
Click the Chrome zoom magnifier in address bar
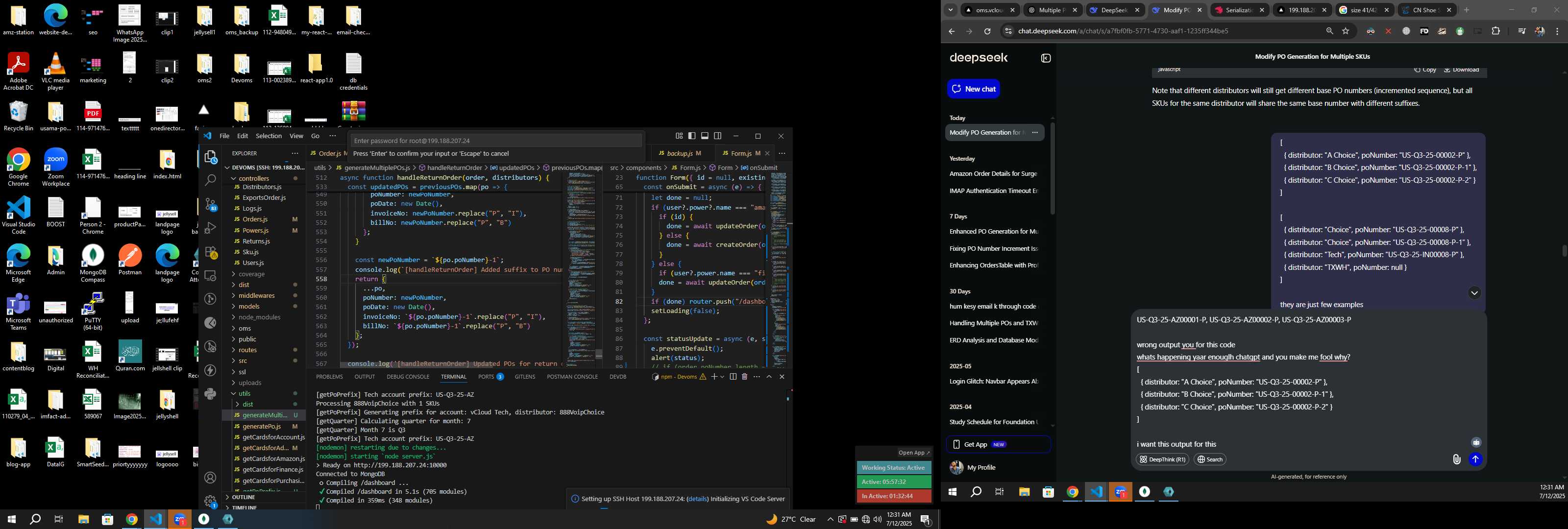(1329, 32)
